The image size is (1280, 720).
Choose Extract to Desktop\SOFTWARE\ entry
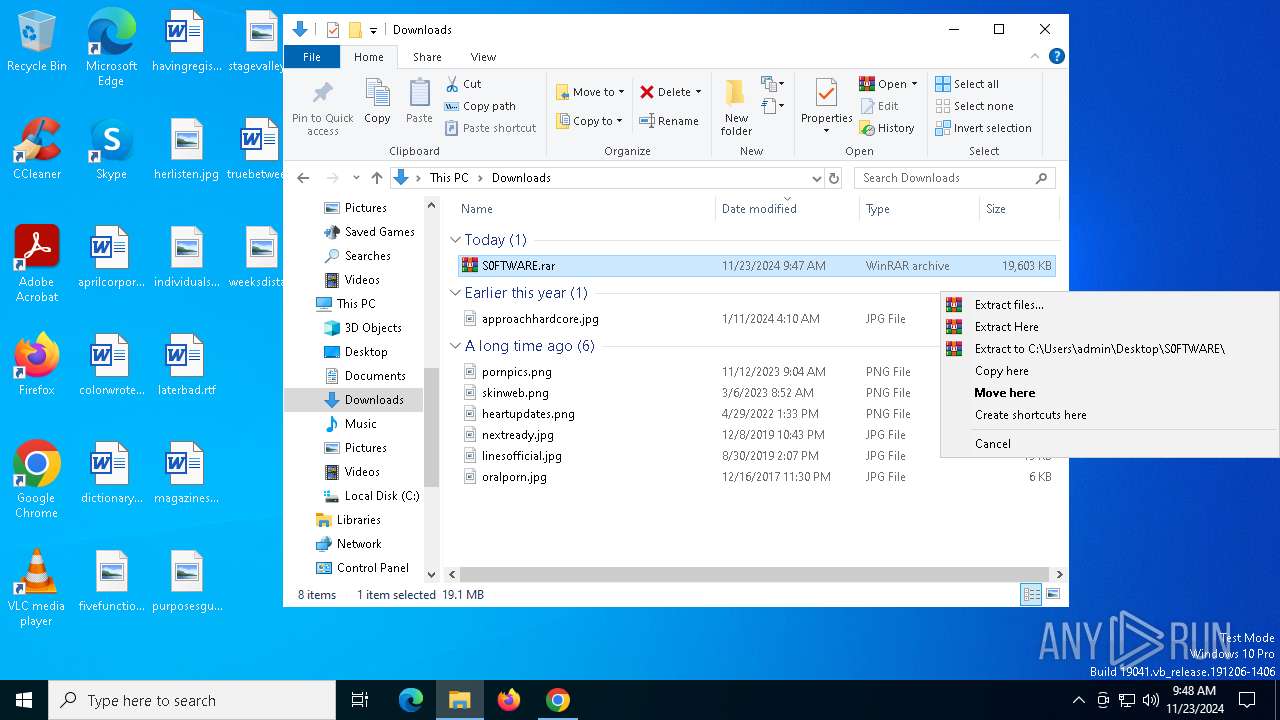[x=1109, y=349]
